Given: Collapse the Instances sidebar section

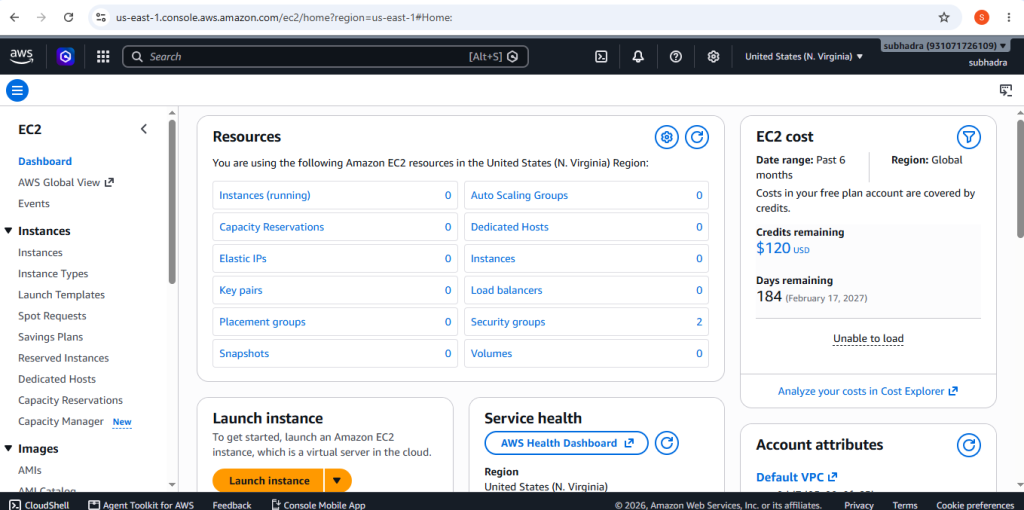Looking at the screenshot, I should [8, 231].
